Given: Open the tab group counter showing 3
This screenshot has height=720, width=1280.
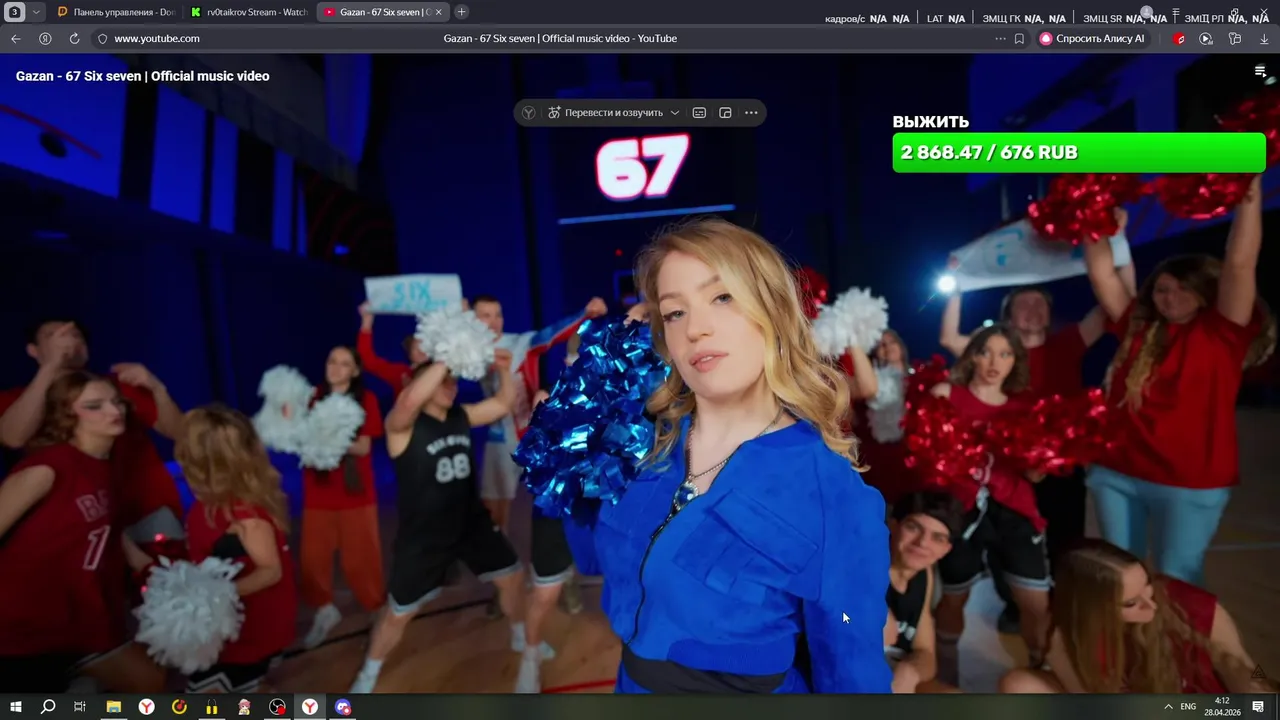Looking at the screenshot, I should click(14, 12).
